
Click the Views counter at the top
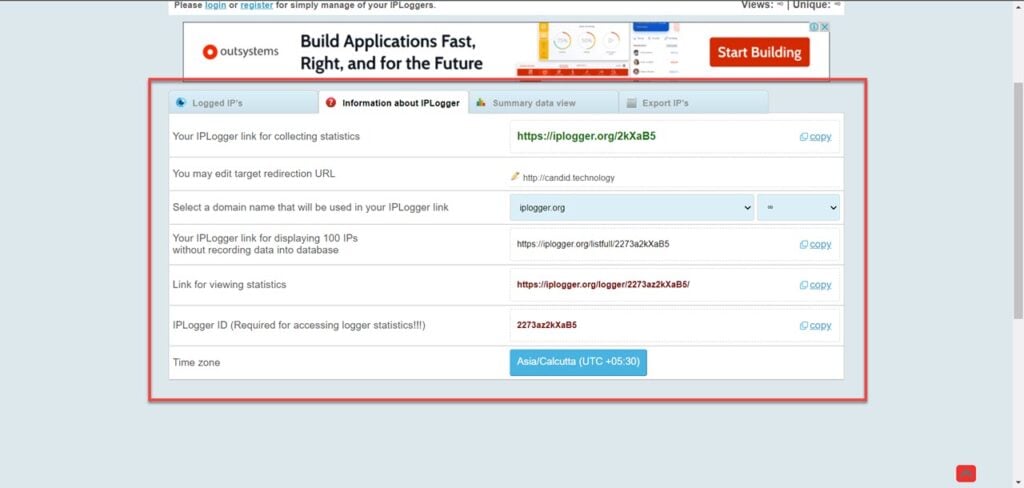click(762, 5)
